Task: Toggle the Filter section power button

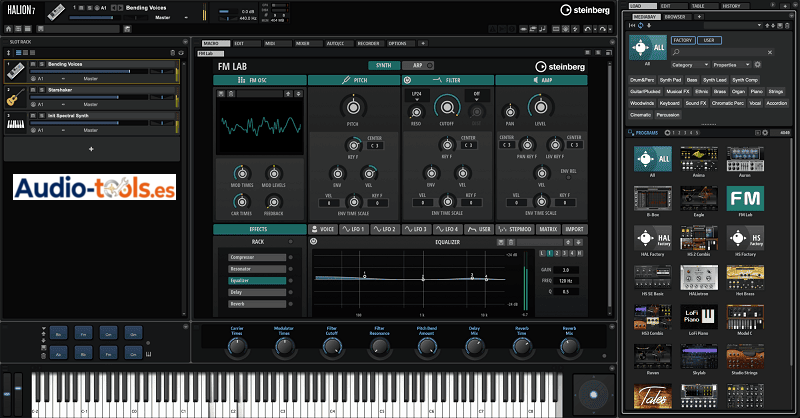Action: tap(407, 80)
